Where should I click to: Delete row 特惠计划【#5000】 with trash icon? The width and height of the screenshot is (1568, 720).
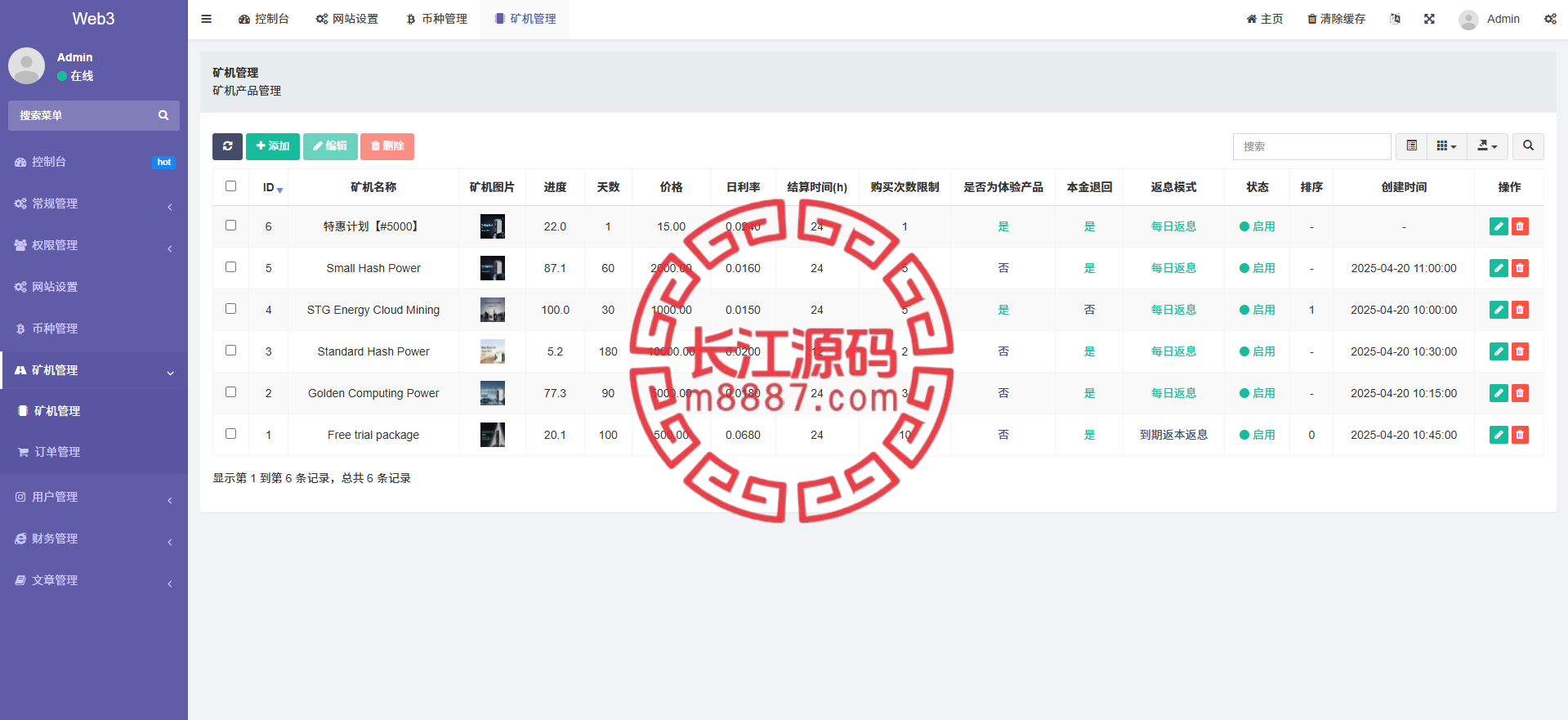[x=1520, y=226]
